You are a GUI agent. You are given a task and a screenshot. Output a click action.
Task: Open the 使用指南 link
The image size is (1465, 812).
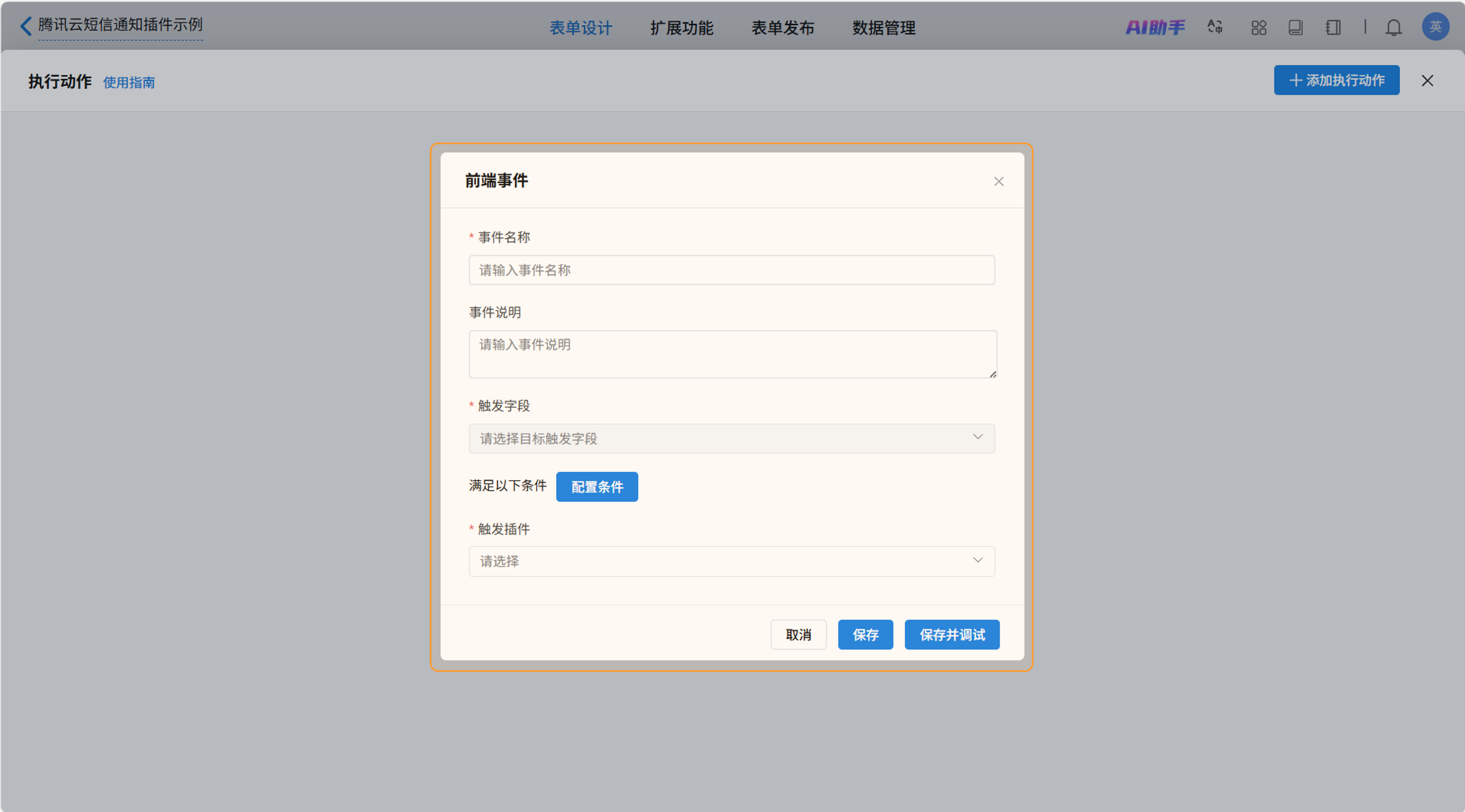pyautogui.click(x=129, y=83)
